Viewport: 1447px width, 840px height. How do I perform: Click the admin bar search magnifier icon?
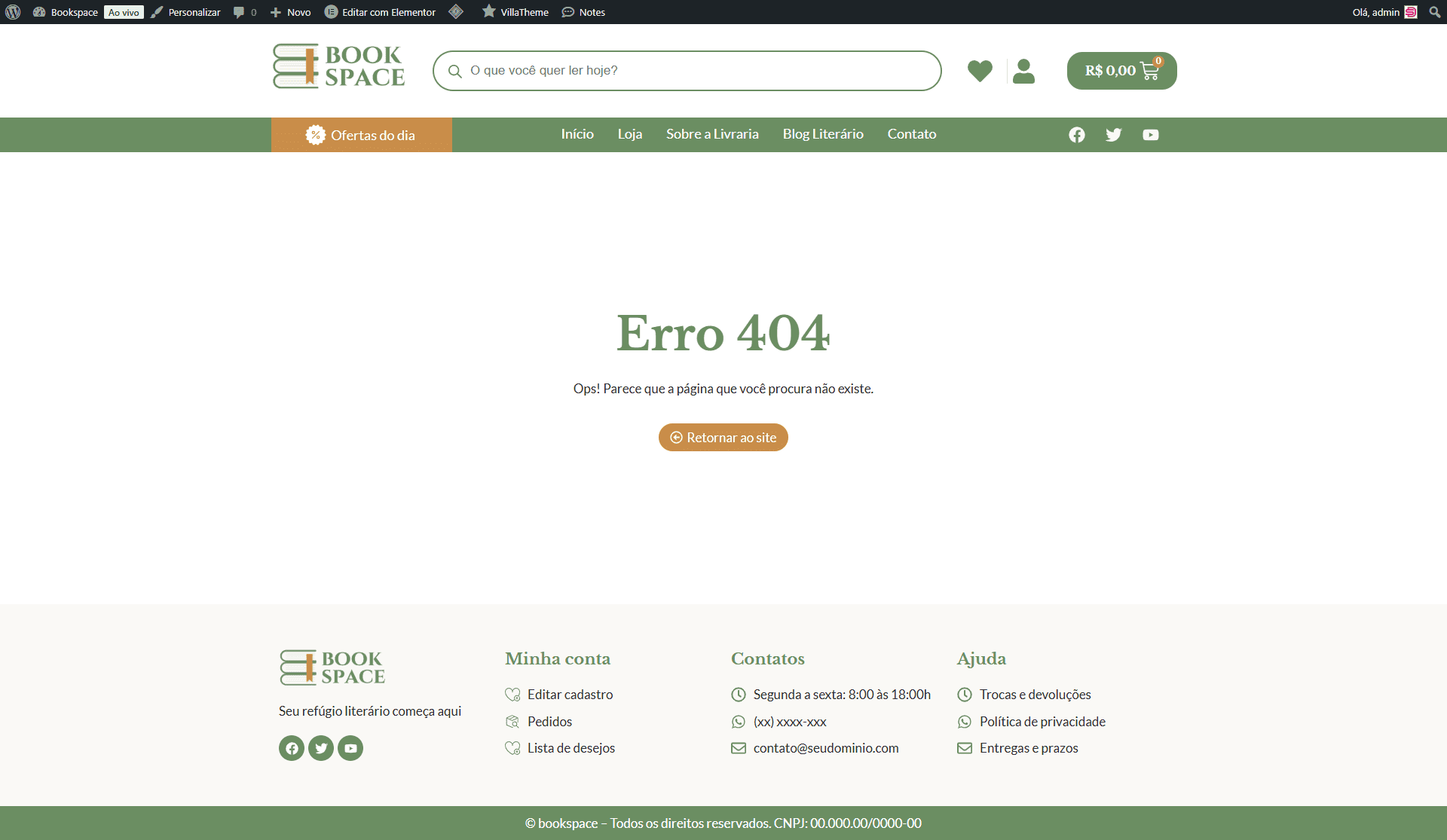[1434, 12]
